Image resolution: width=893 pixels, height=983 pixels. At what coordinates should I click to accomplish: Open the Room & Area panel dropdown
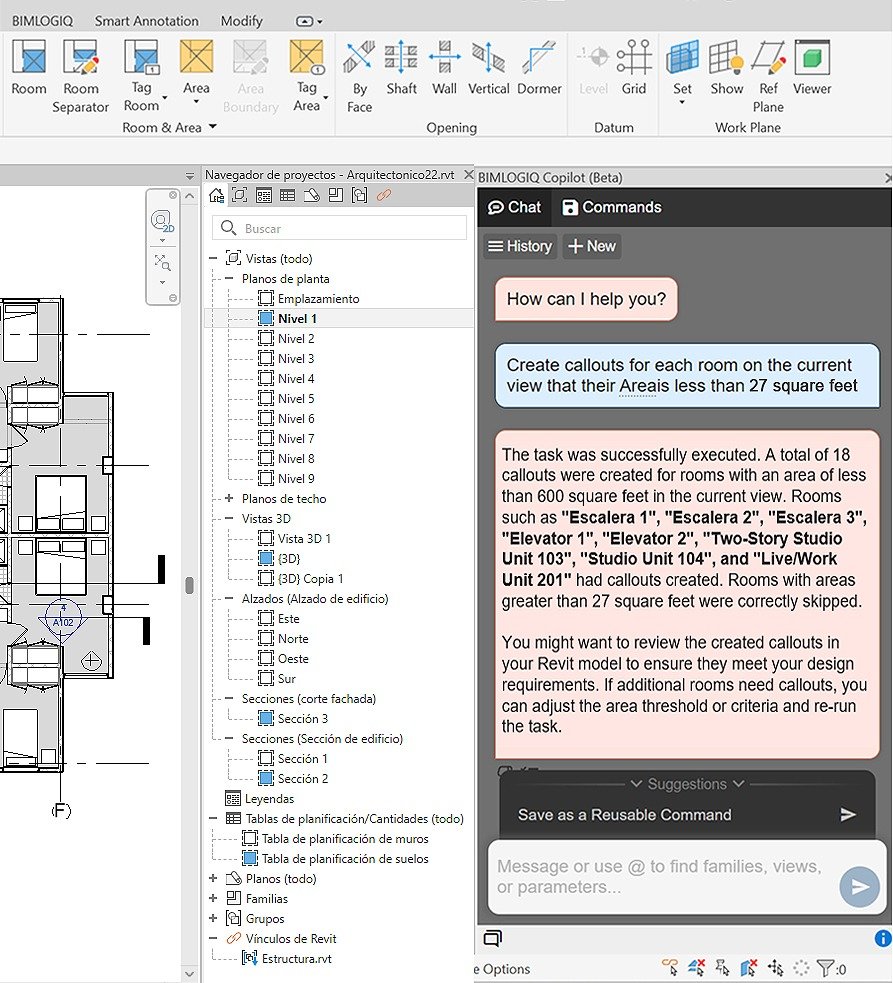(213, 127)
